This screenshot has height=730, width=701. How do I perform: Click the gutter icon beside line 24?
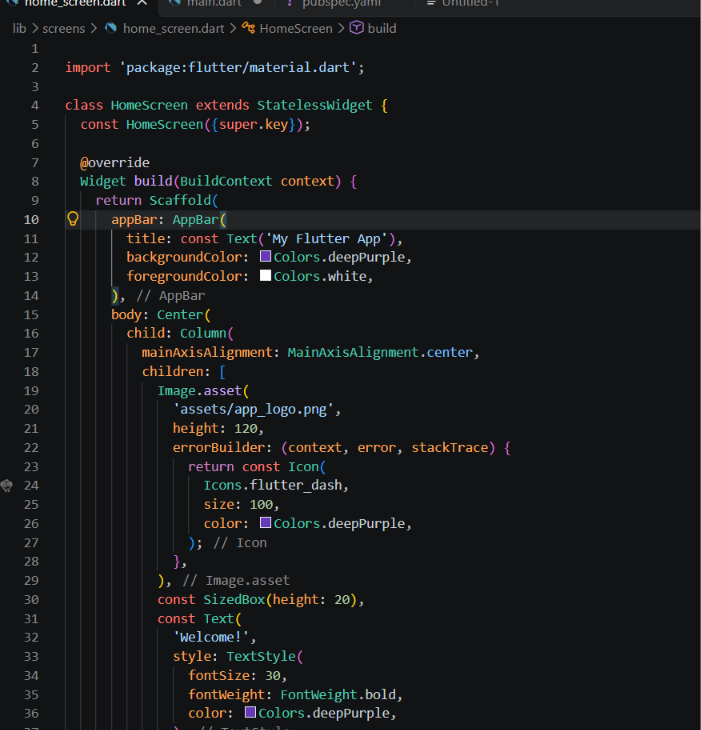click(x=7, y=485)
